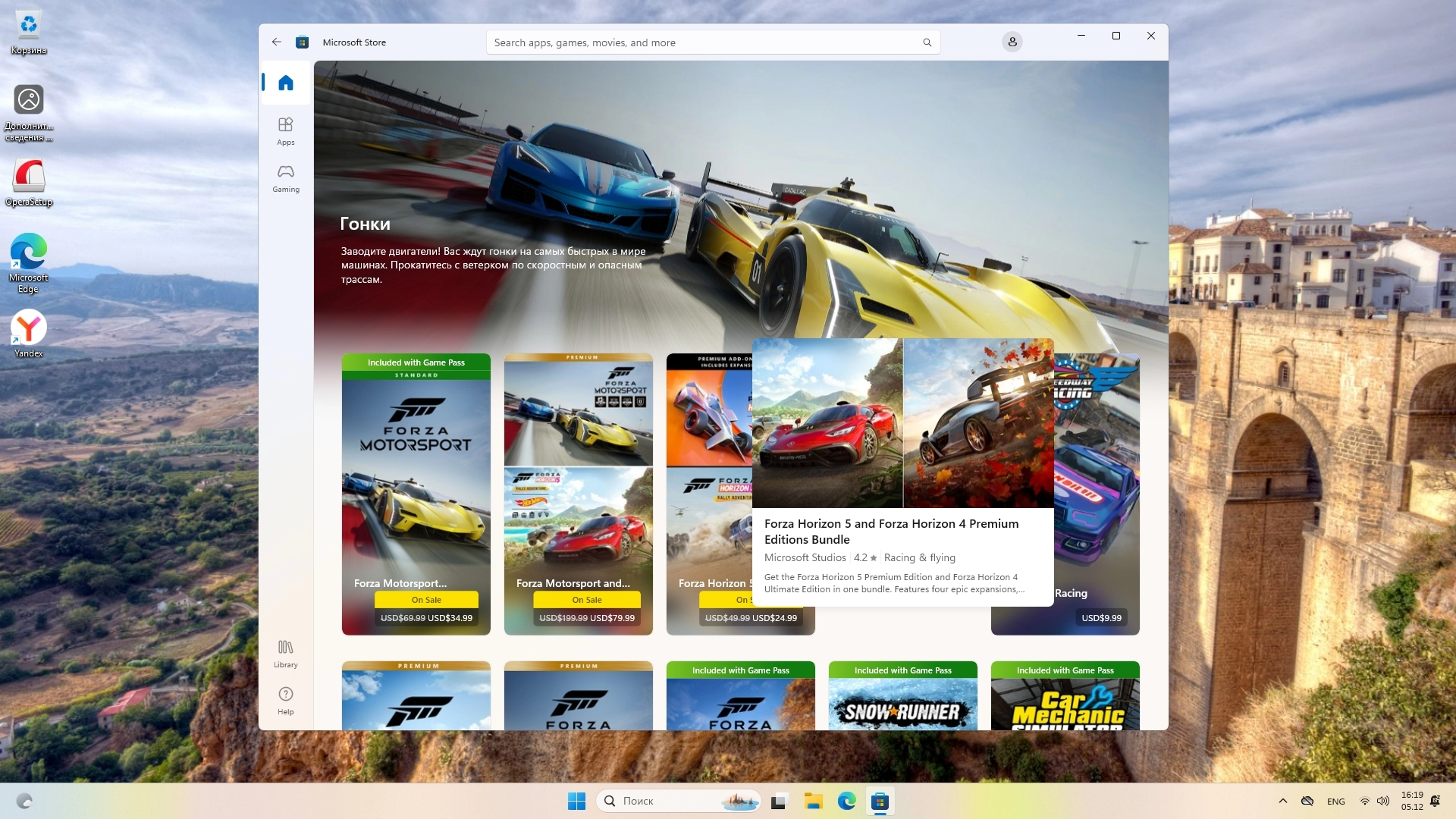Open the Library page
The height and width of the screenshot is (819, 1456).
tap(285, 654)
